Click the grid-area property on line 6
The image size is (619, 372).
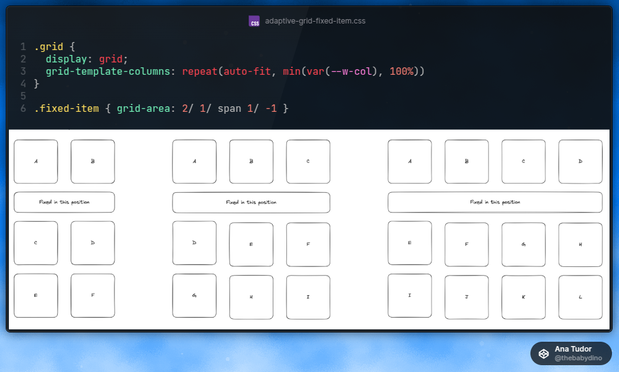(x=143, y=108)
